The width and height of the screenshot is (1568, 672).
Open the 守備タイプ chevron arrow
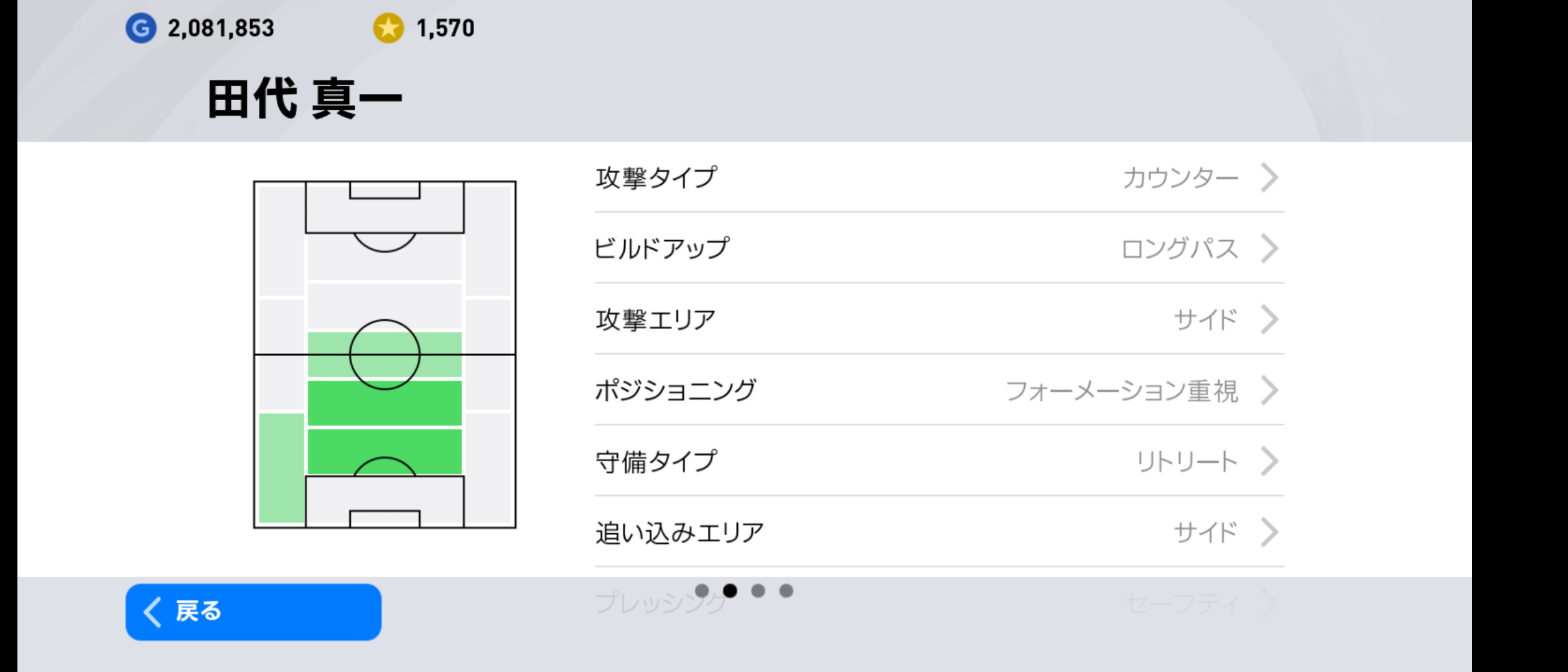click(1269, 462)
